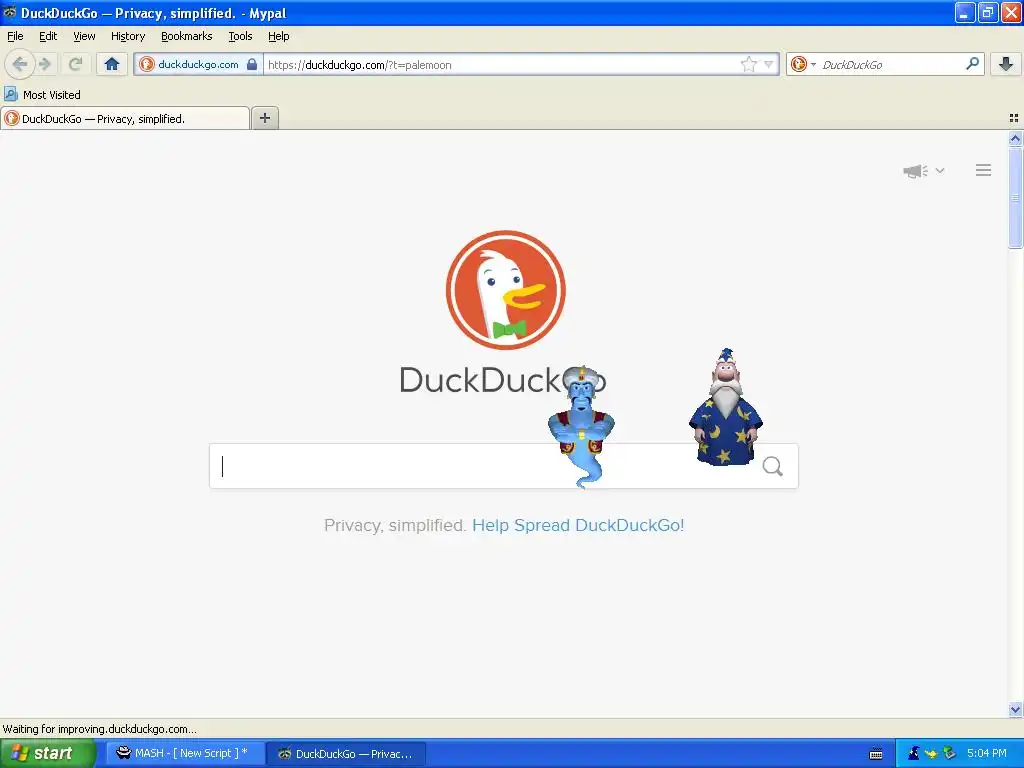This screenshot has height=768, width=1024.
Task: Click the blue Genie agent character
Action: (x=581, y=427)
